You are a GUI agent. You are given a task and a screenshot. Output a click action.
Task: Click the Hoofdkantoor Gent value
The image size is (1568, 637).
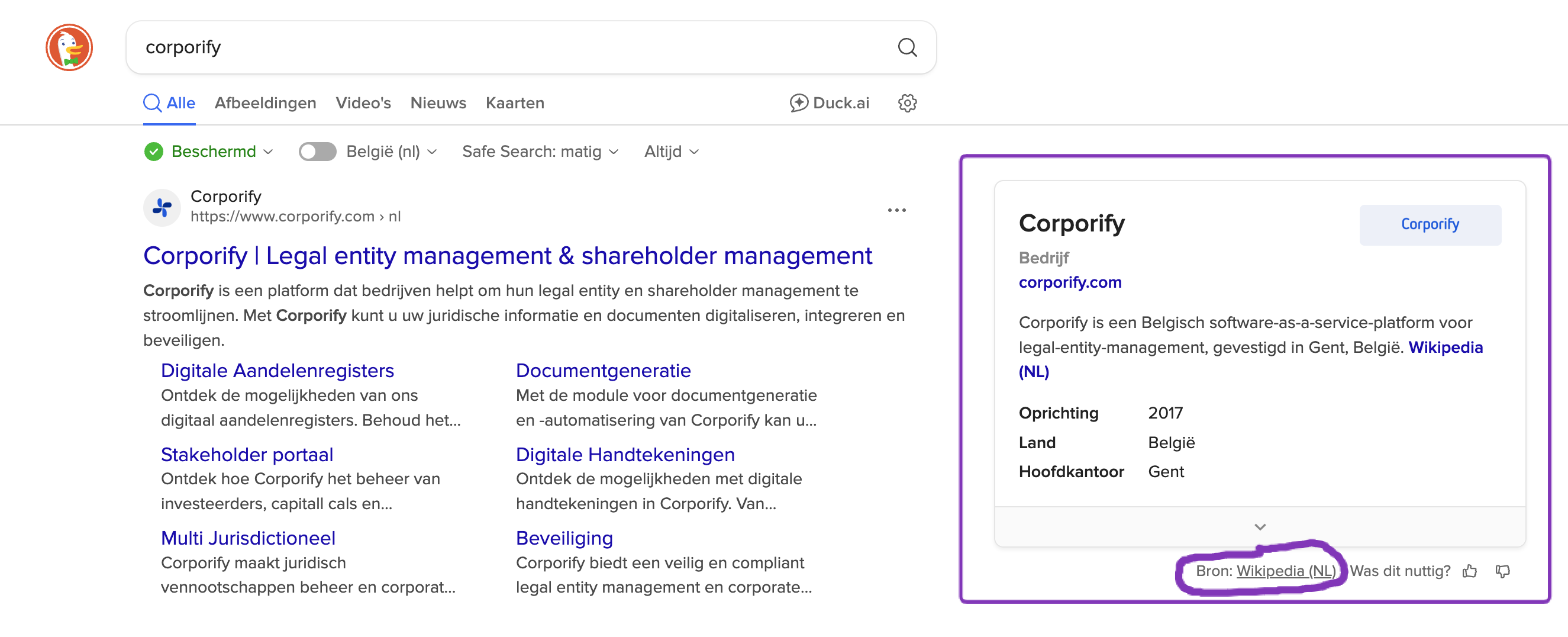tap(1165, 472)
